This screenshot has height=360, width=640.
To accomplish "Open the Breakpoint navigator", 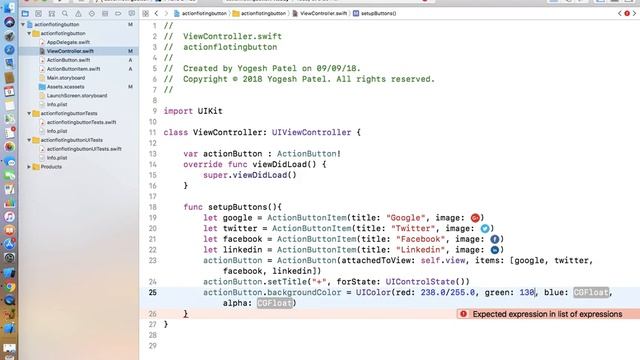I will pos(118,13).
